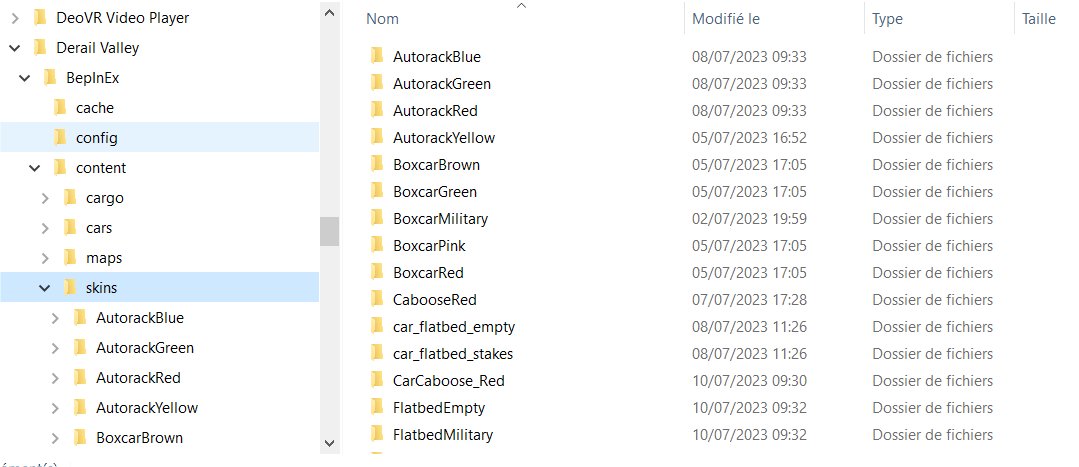Image resolution: width=1079 pixels, height=467 pixels.
Task: Click the tree pane scrollbar down arrow
Action: [x=330, y=444]
